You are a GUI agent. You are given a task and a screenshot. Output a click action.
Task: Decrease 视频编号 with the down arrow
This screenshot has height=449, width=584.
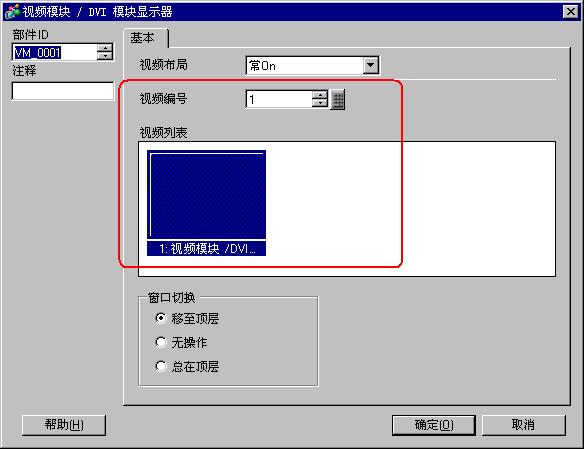pos(320,103)
